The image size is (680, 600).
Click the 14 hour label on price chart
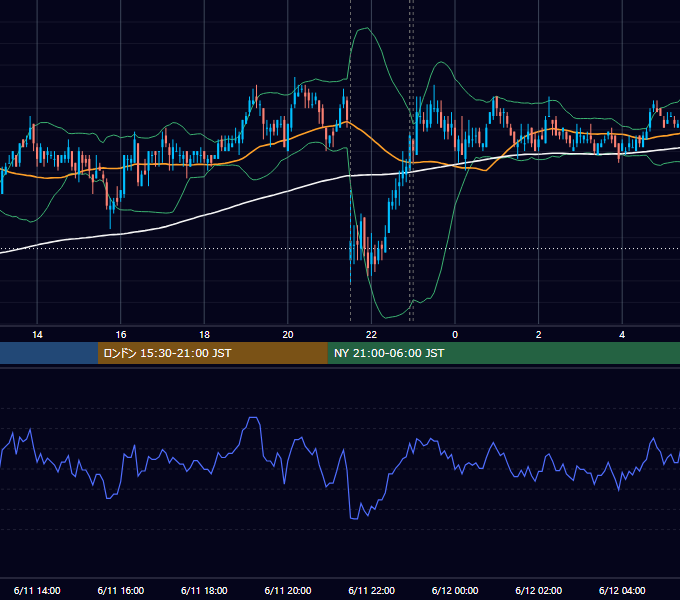point(37,335)
